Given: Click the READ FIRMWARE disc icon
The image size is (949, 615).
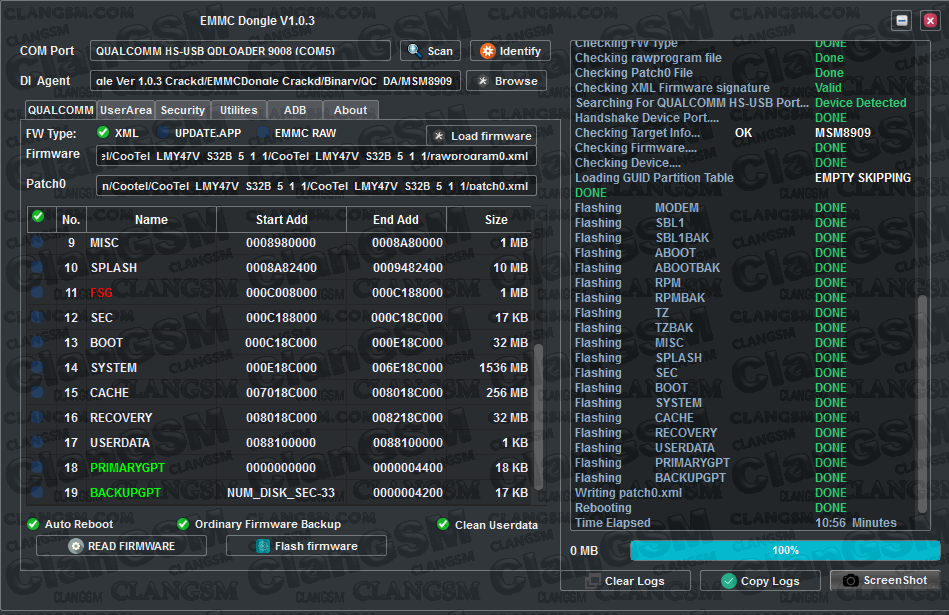Looking at the screenshot, I should [x=76, y=546].
